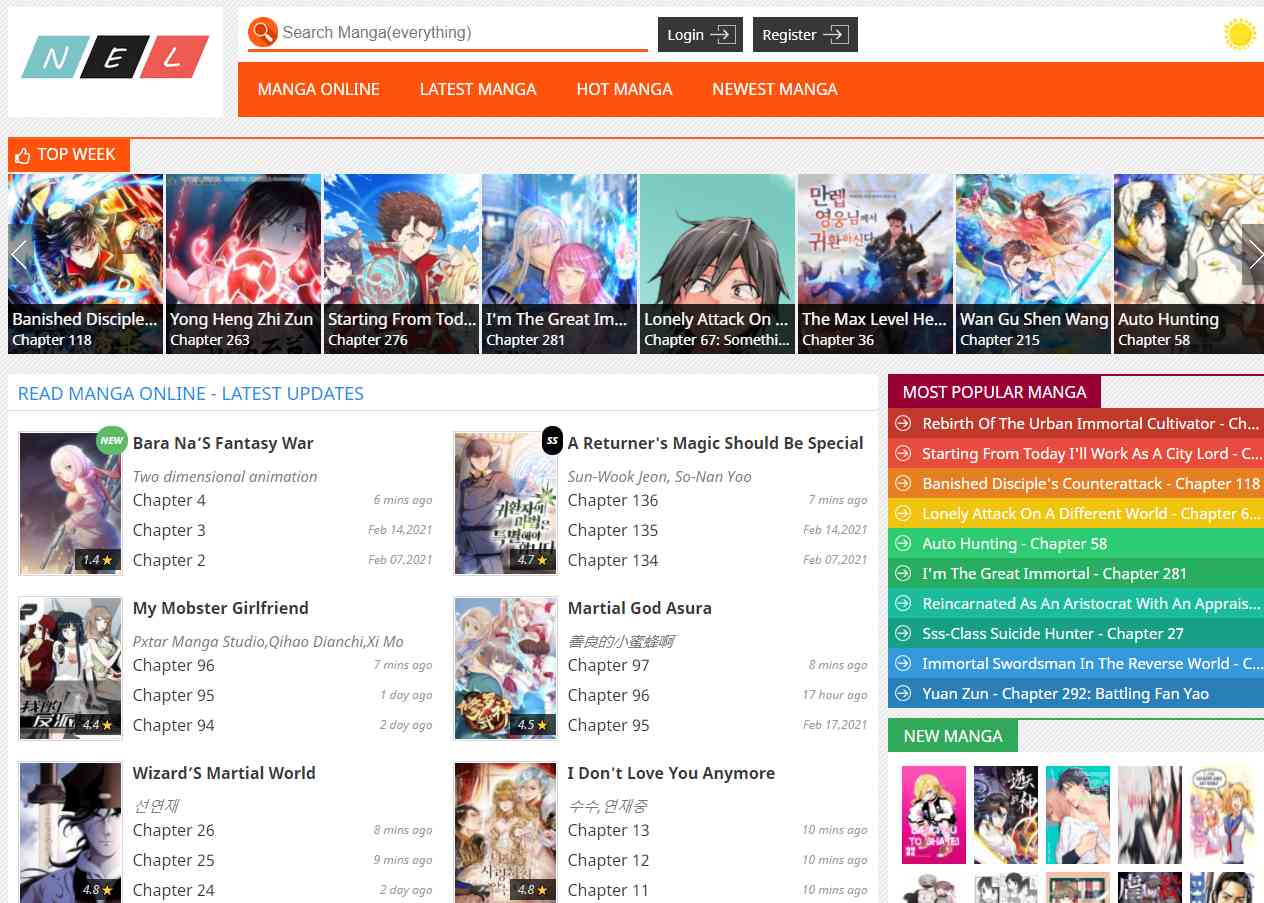The image size is (1264, 903).
Task: Click the Login button
Action: coord(700,35)
